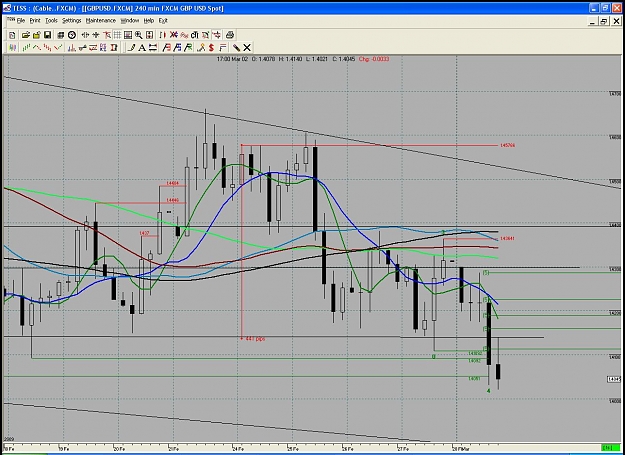
Task: Click the new document page icon
Action: click(12, 35)
